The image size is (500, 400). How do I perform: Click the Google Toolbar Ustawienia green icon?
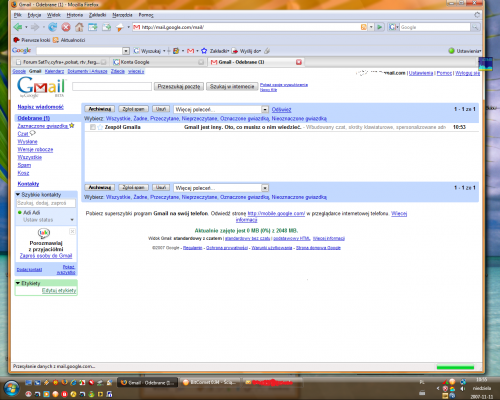click(452, 51)
